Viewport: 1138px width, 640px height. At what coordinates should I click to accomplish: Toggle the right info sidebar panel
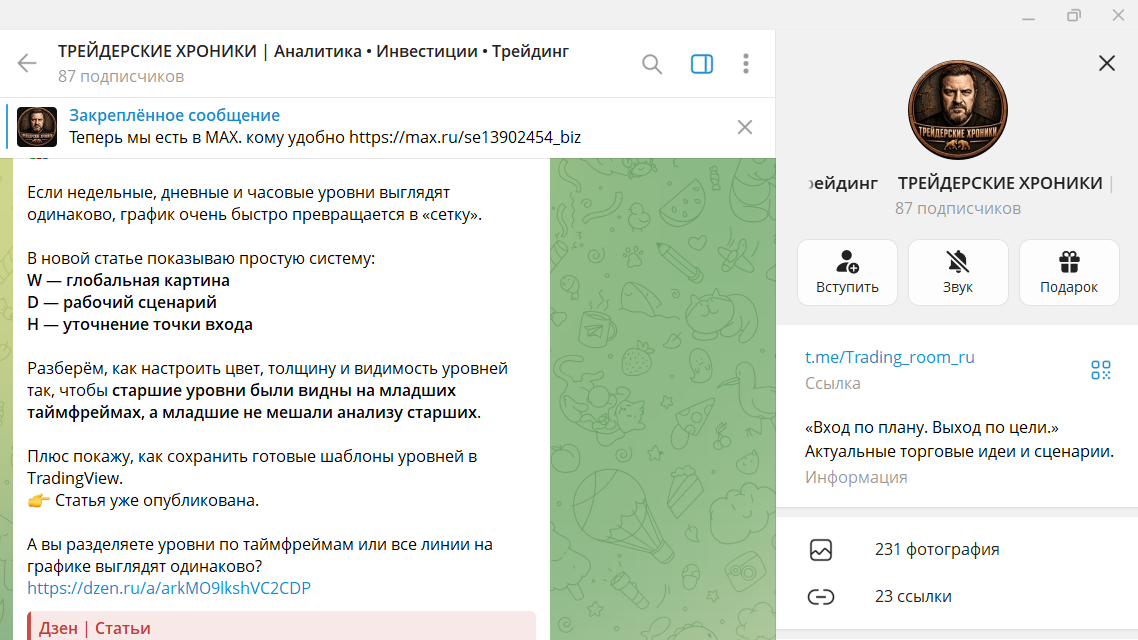tap(702, 64)
